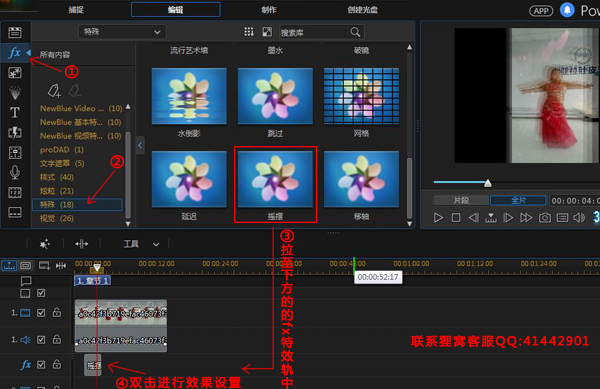Click the library menu icon beside search

coord(267,32)
